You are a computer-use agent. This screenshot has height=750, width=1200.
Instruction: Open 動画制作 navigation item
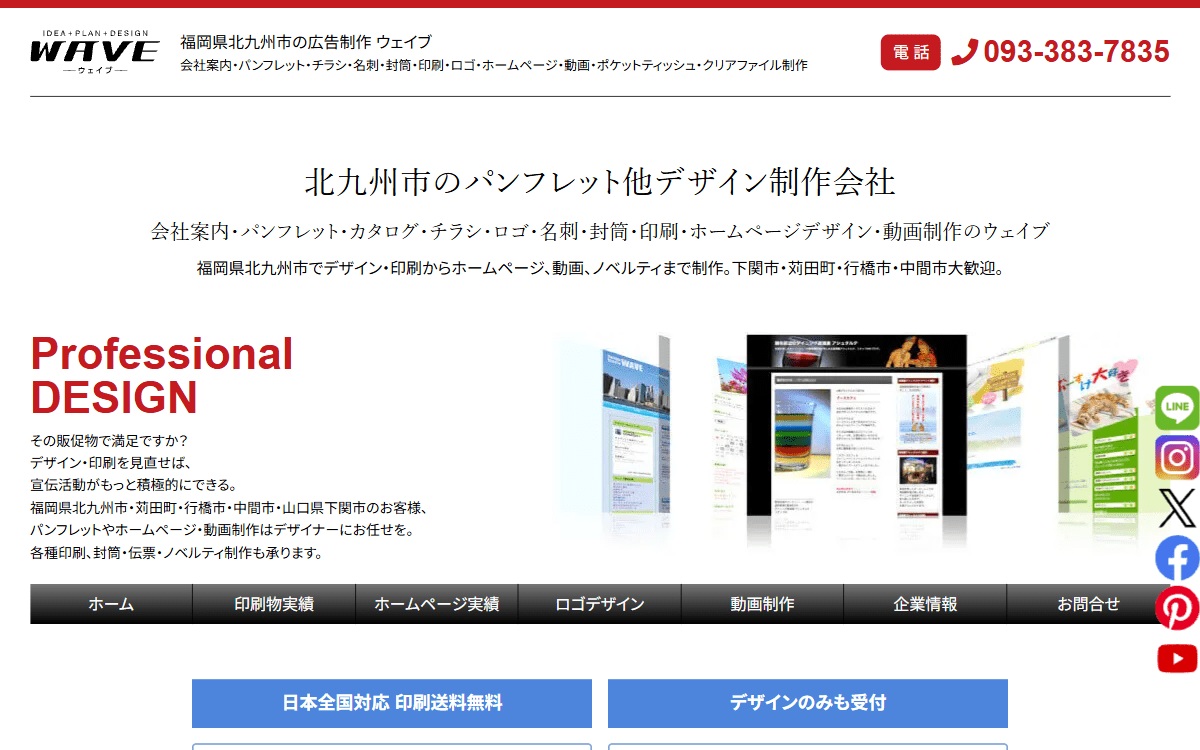coord(762,604)
